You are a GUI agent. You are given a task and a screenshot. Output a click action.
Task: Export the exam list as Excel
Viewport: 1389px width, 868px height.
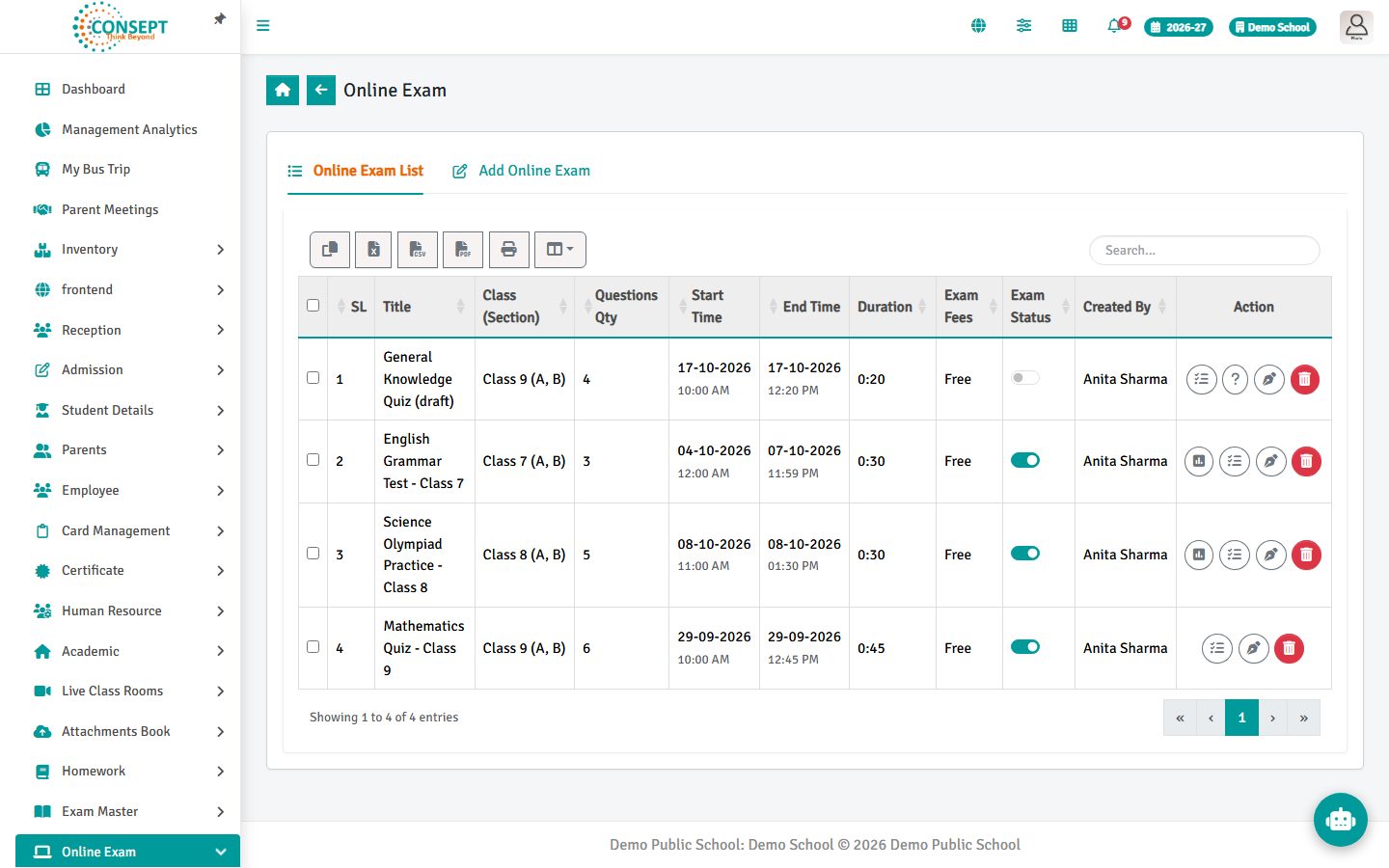(373, 250)
